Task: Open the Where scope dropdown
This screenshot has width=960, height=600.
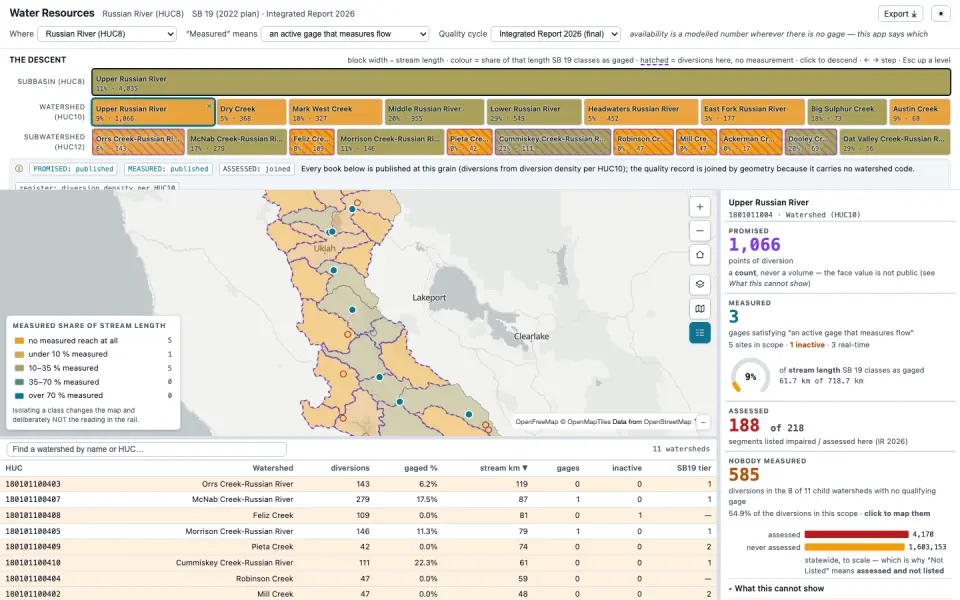Action: coord(107,34)
